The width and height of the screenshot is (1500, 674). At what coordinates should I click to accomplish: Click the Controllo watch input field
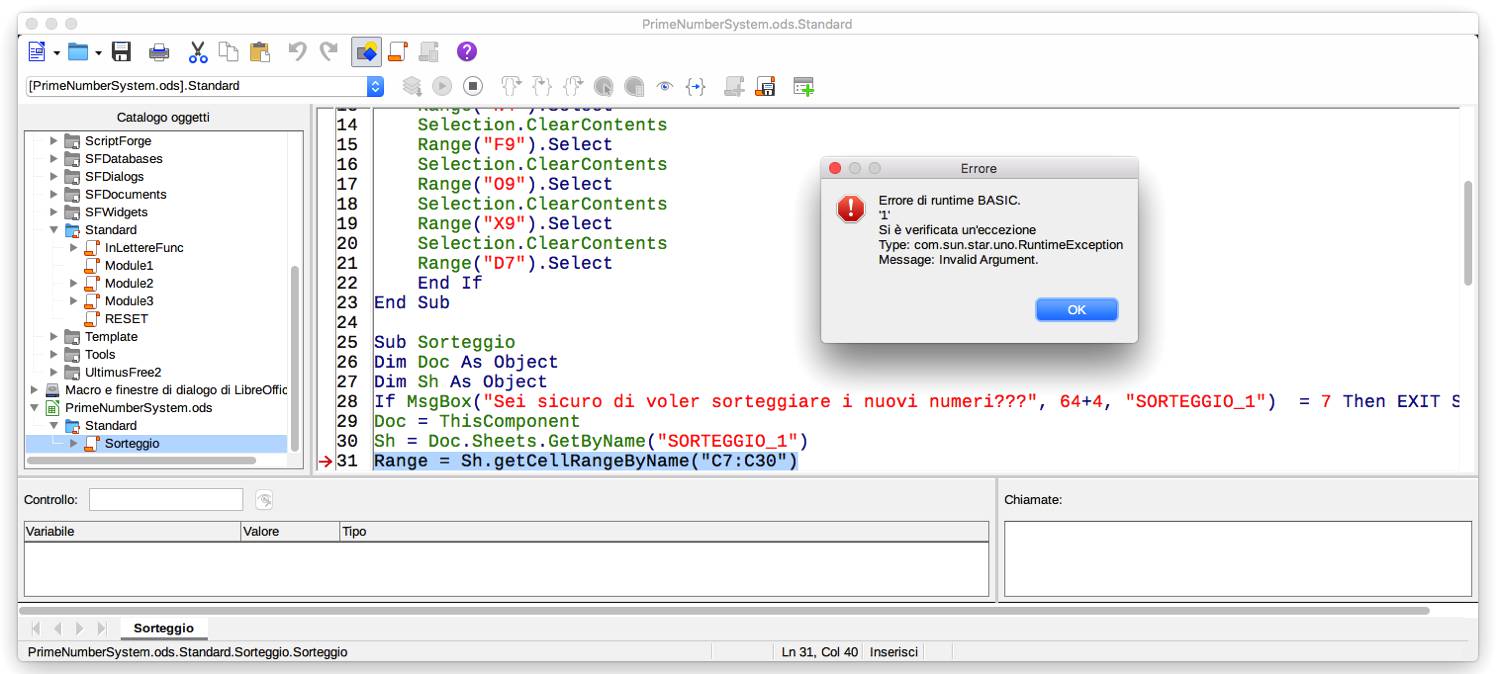click(x=166, y=499)
